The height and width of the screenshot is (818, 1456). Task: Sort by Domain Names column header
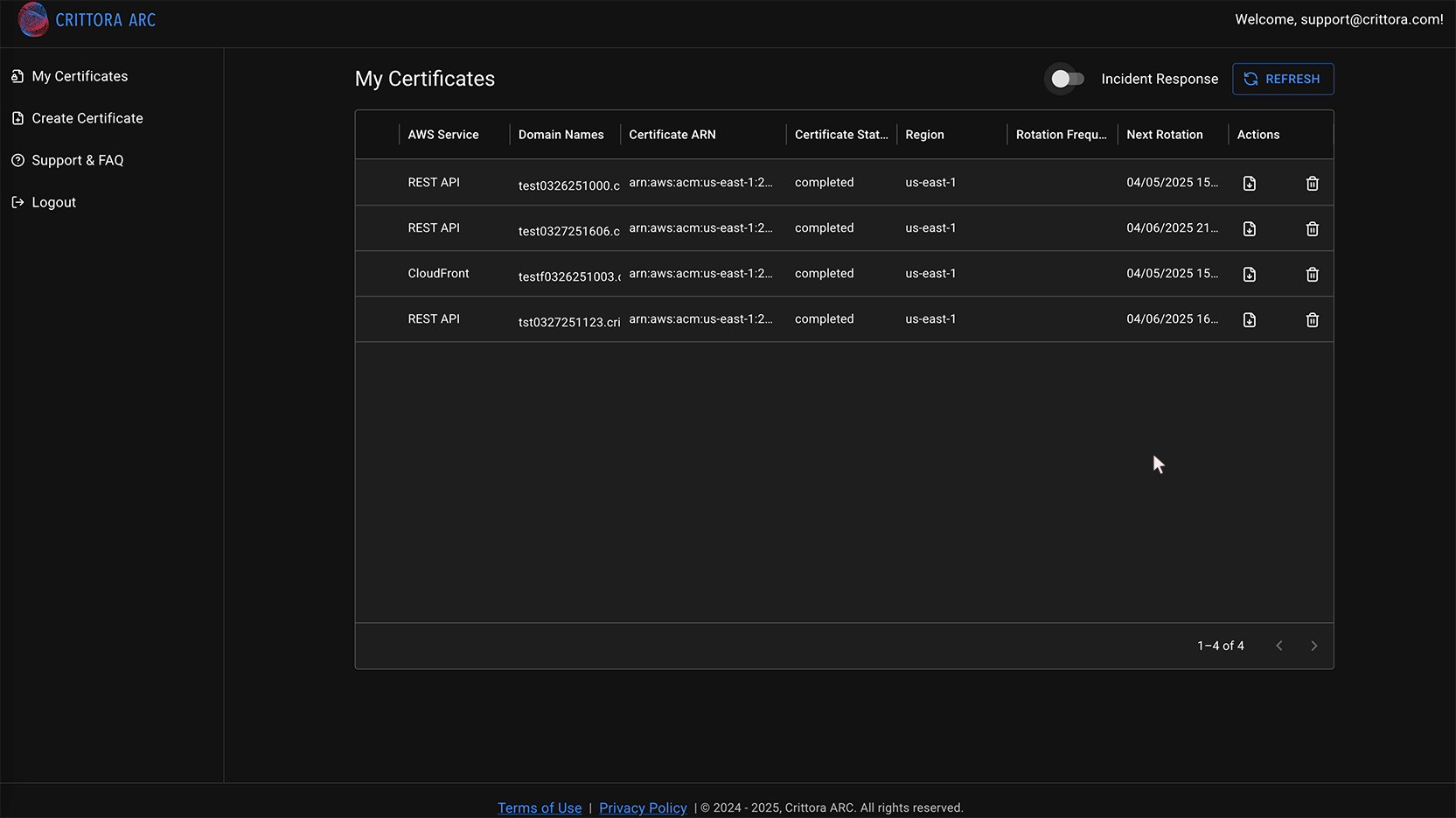coord(561,135)
